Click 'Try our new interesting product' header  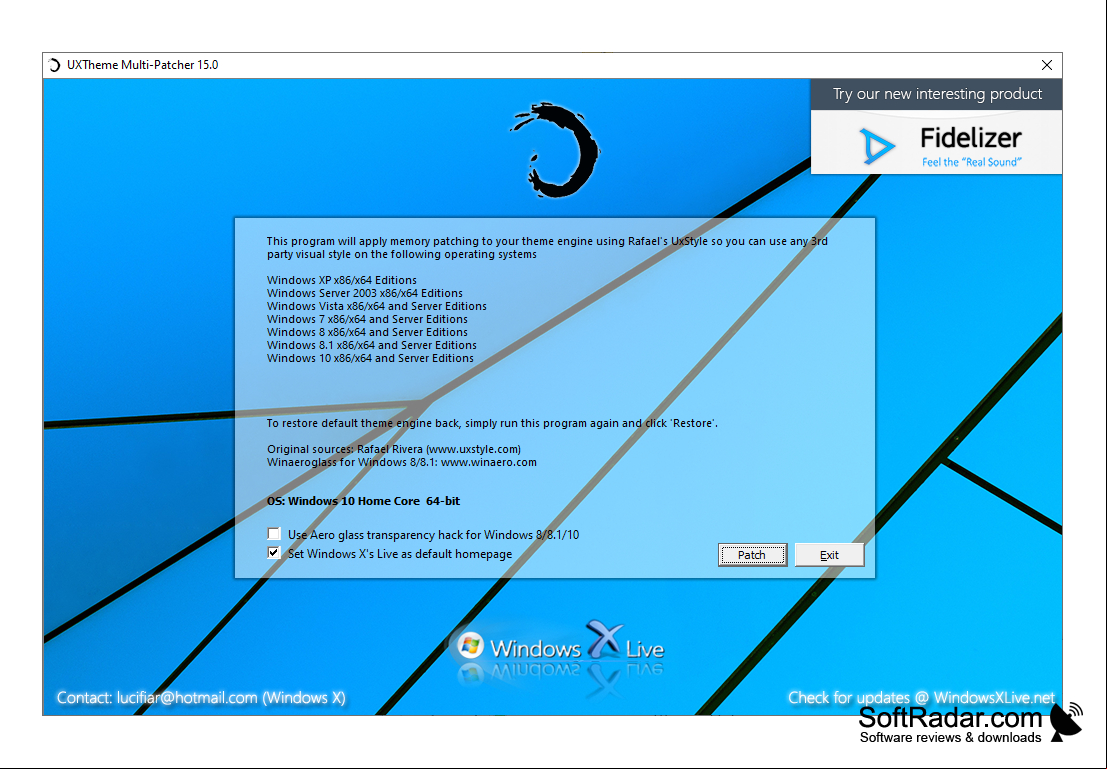pyautogui.click(x=937, y=94)
